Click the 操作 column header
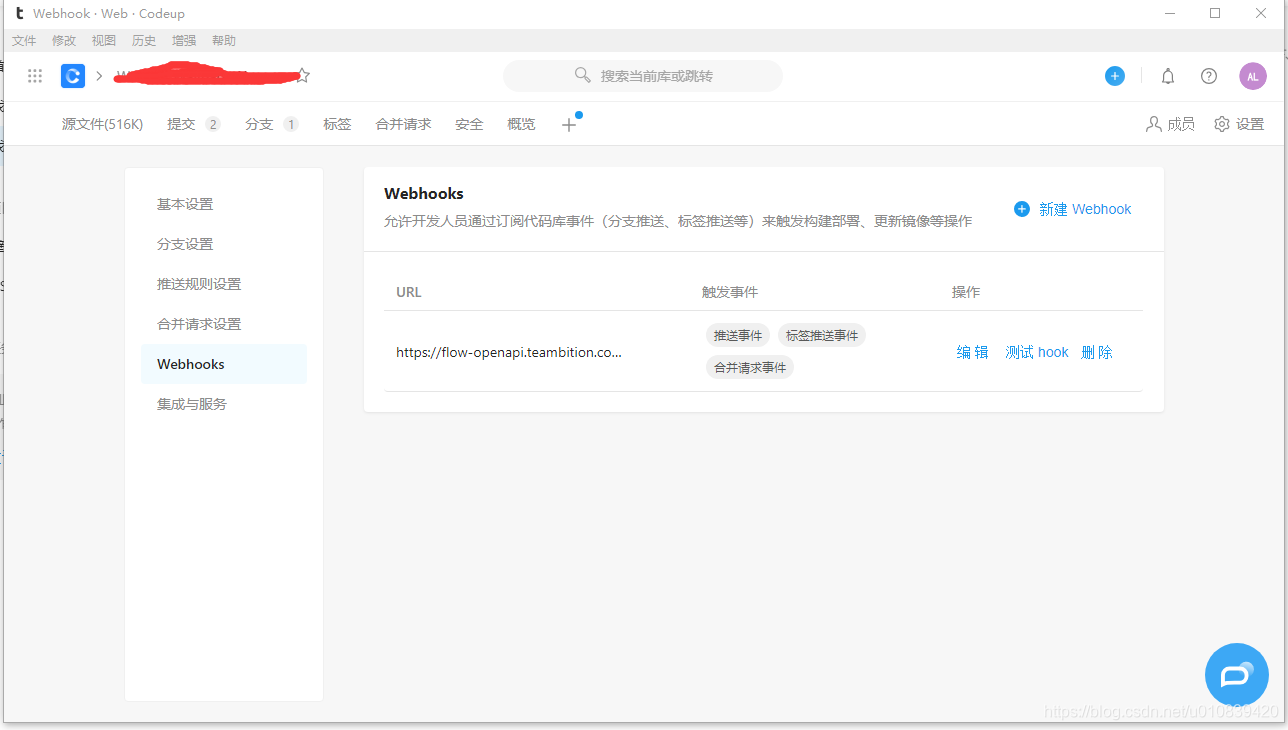Viewport: 1288px width, 730px height. click(966, 292)
